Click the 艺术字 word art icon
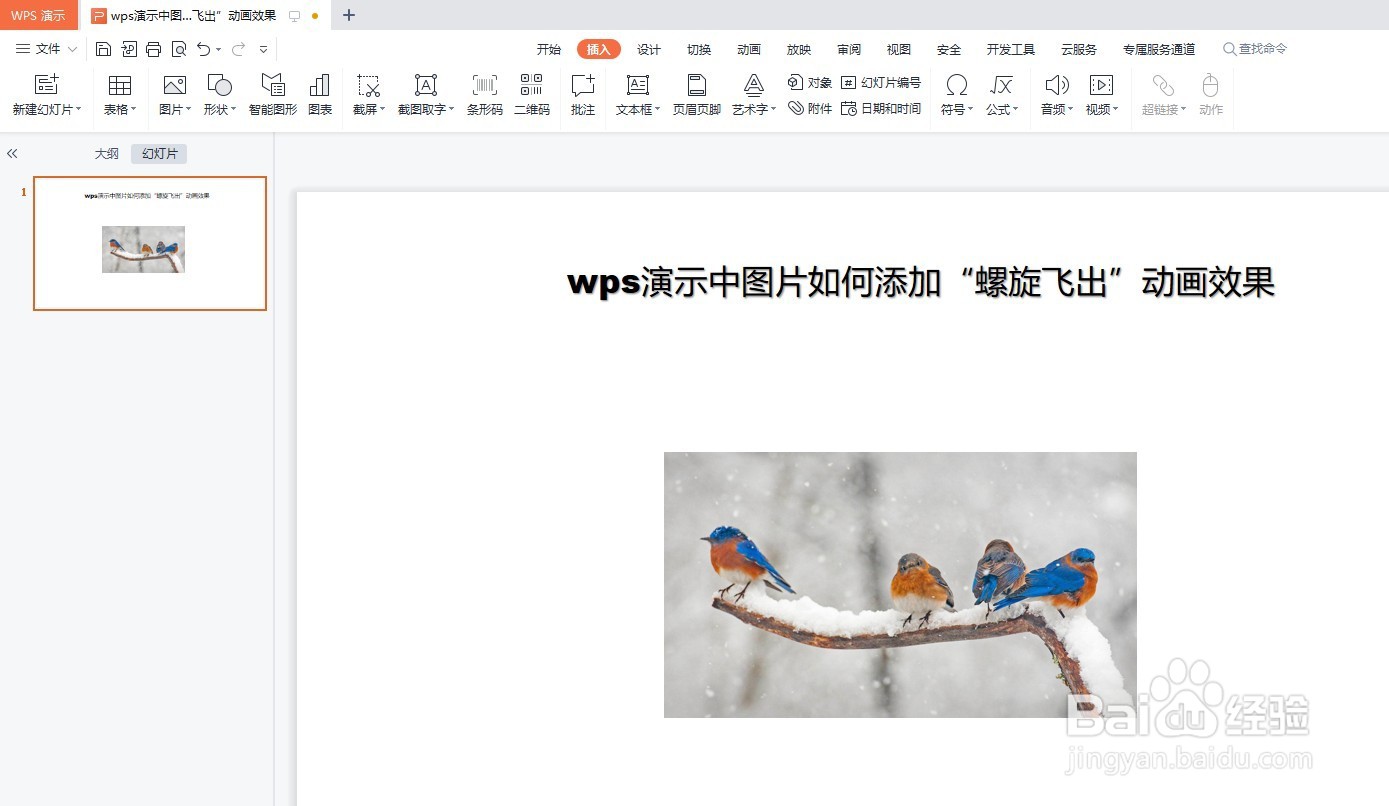 click(754, 85)
